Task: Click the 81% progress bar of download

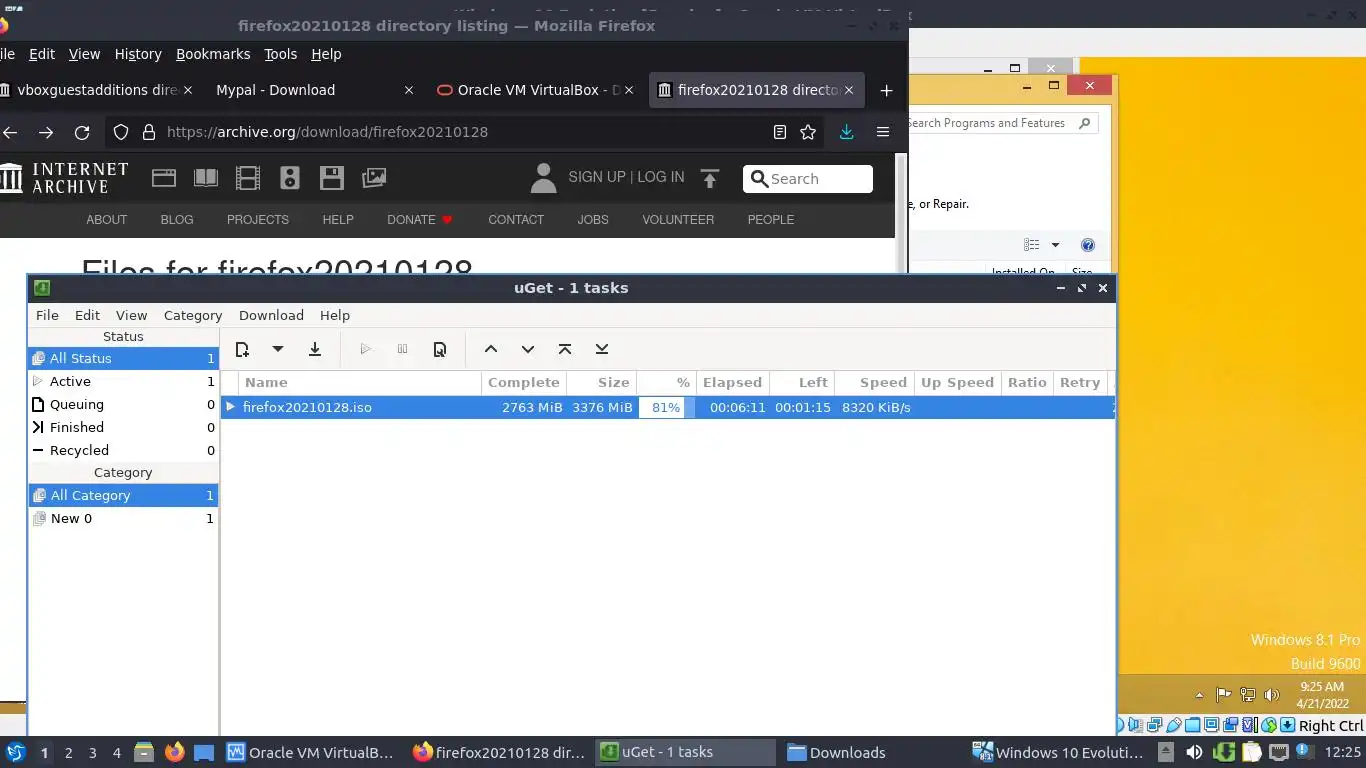Action: [667, 407]
